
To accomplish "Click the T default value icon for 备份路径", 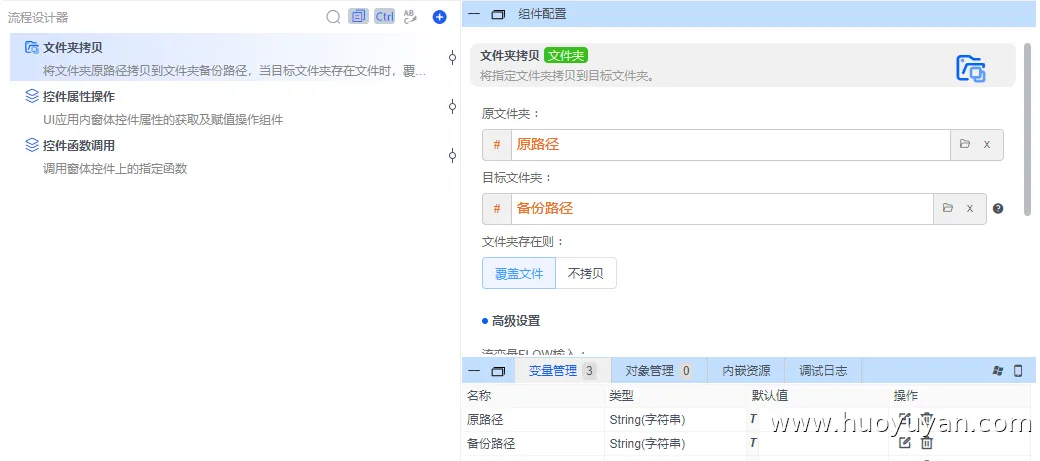I will [x=753, y=442].
